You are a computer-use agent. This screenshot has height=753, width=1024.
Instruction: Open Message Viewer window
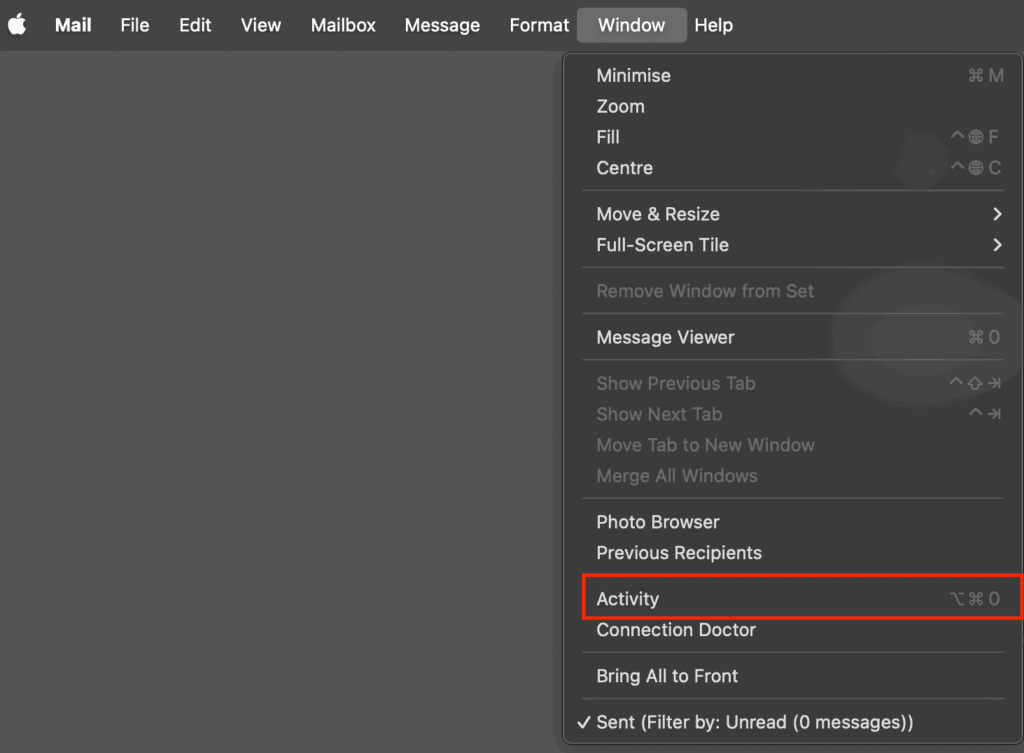click(x=793, y=337)
